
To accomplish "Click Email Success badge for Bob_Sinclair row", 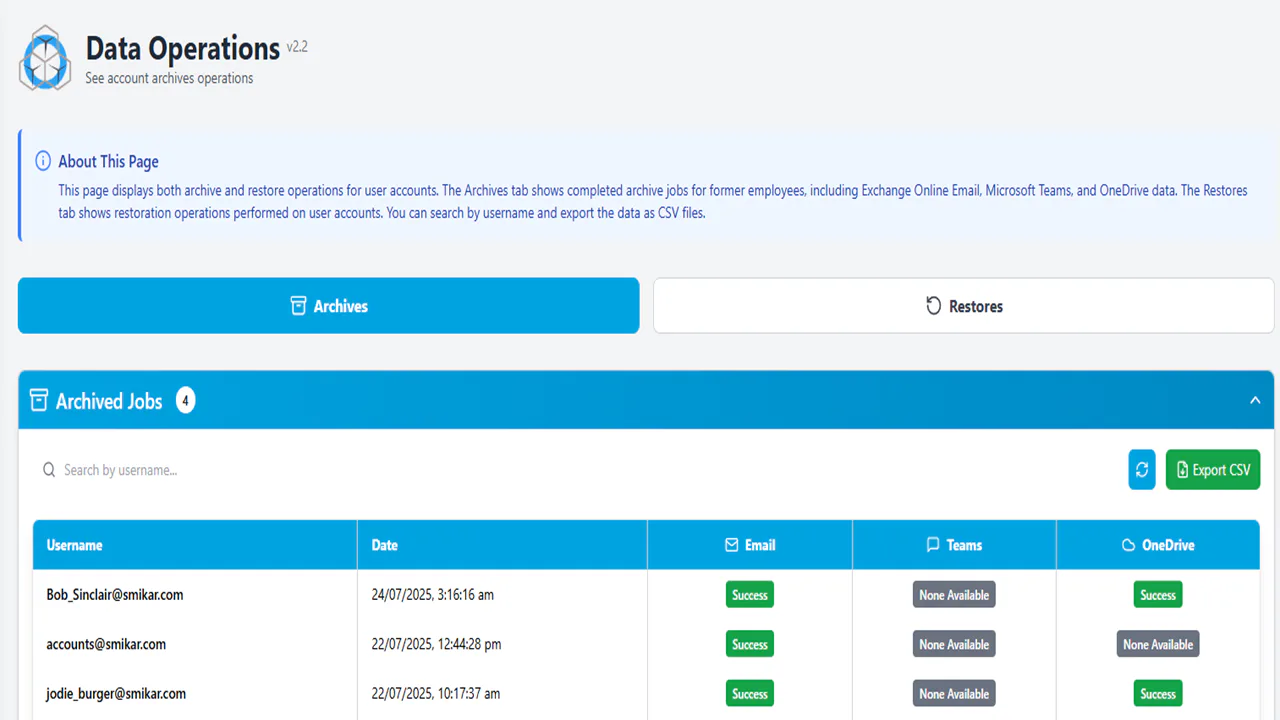I will point(750,595).
